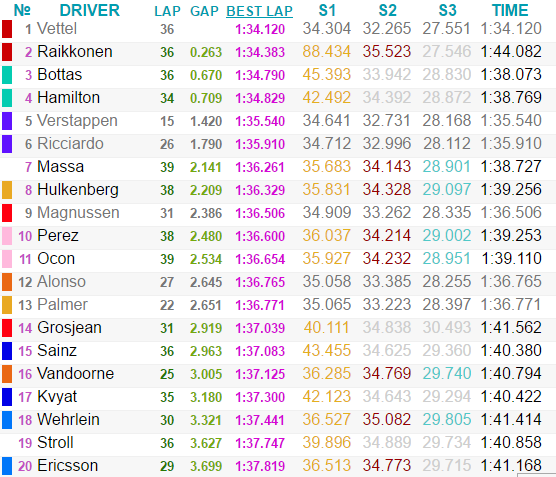Click Hulkenberg's yellow team color marker

point(7,190)
